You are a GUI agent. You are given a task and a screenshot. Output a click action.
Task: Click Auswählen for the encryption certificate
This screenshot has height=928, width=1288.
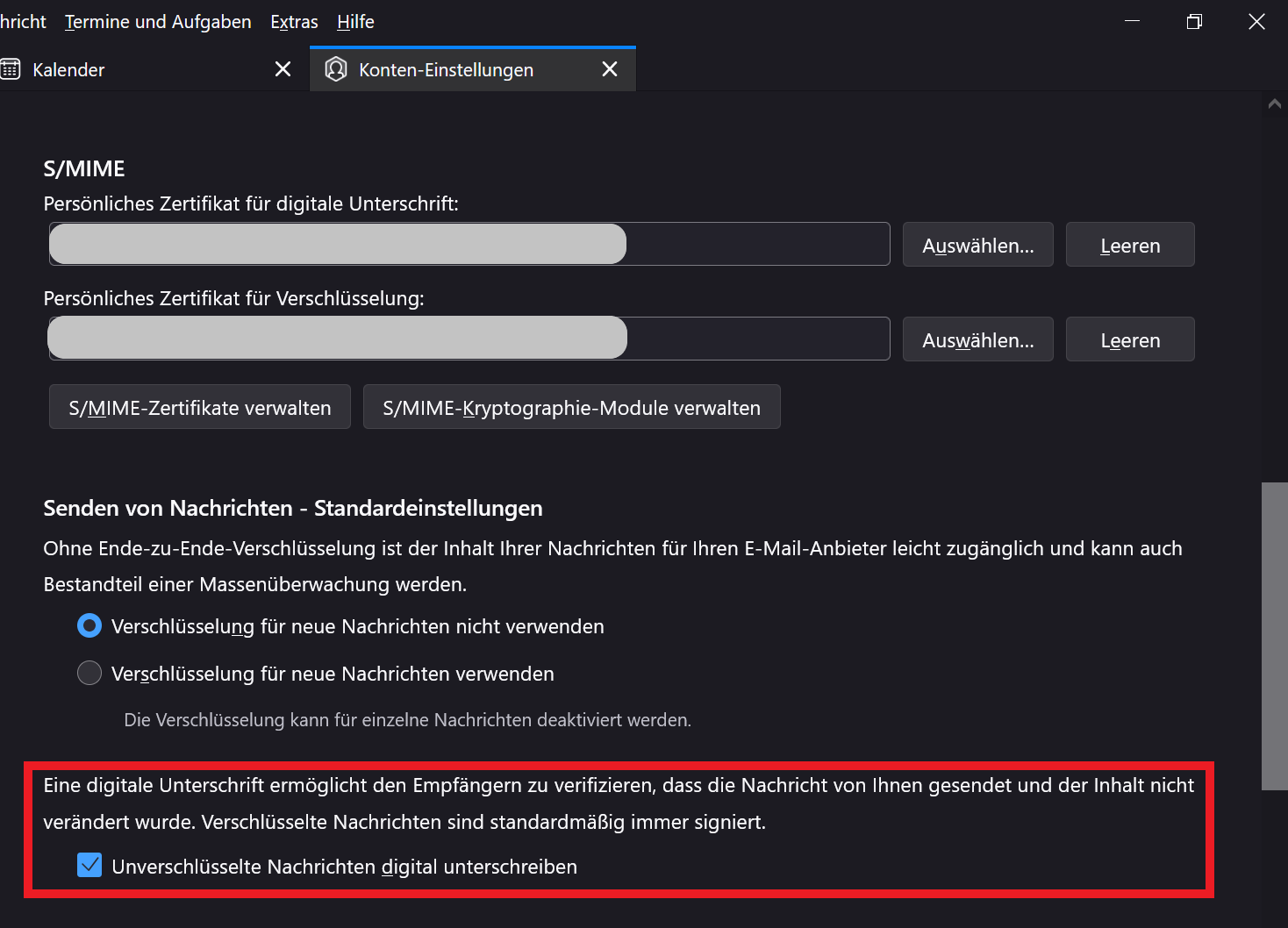[x=977, y=339]
